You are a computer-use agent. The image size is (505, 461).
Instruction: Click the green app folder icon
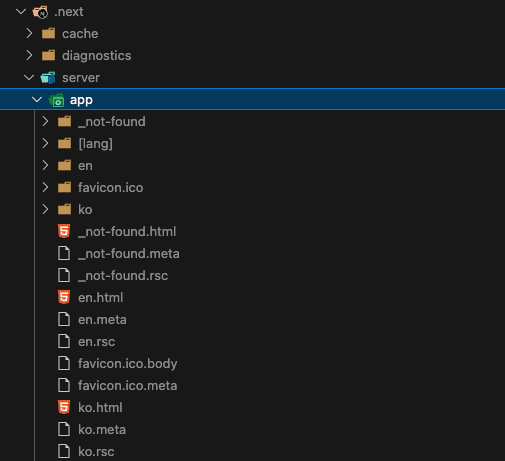point(56,100)
